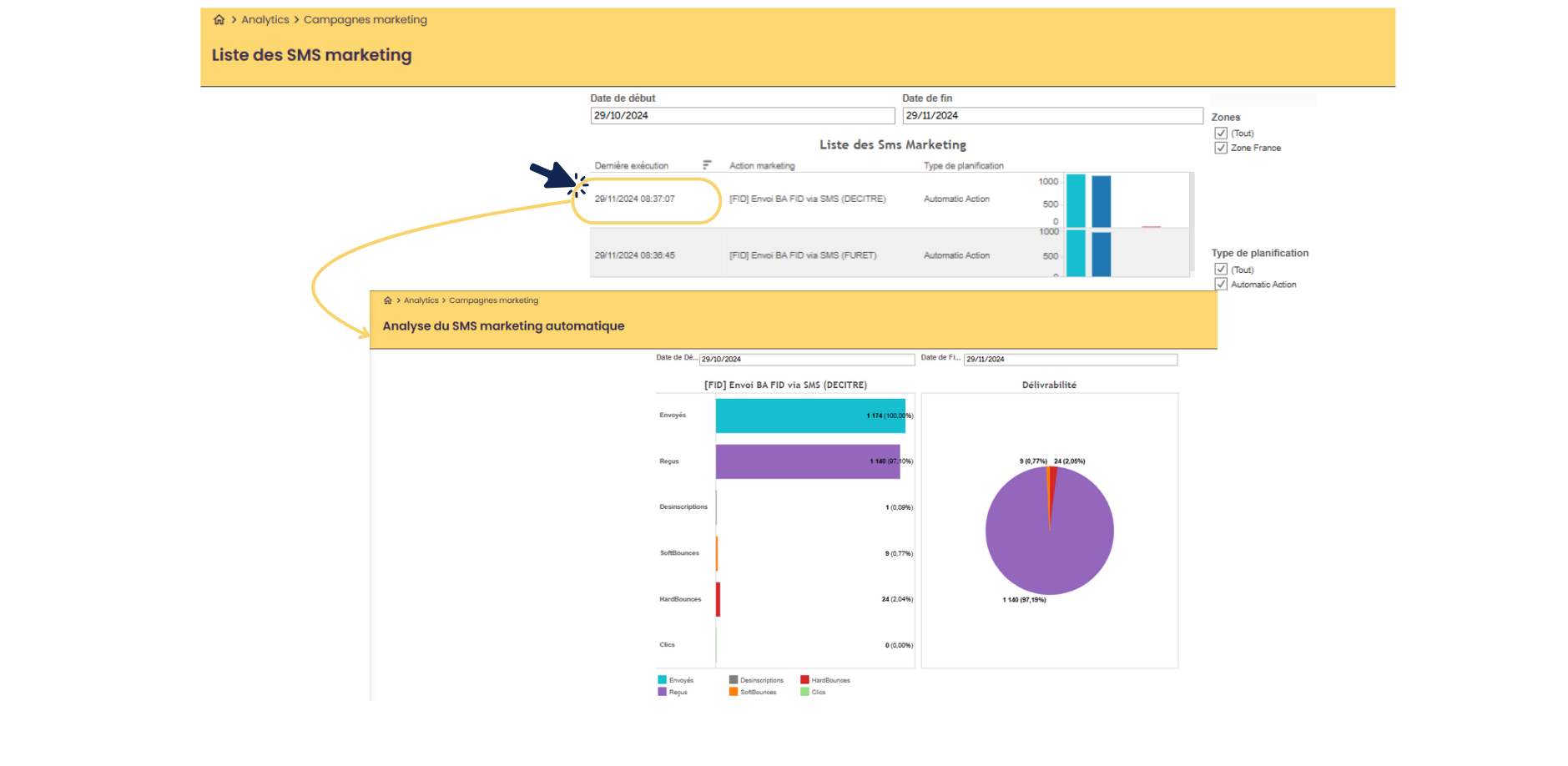This screenshot has height=766, width=1568.
Task: Toggle (Tout) under Type de planification
Action: point(1221,270)
